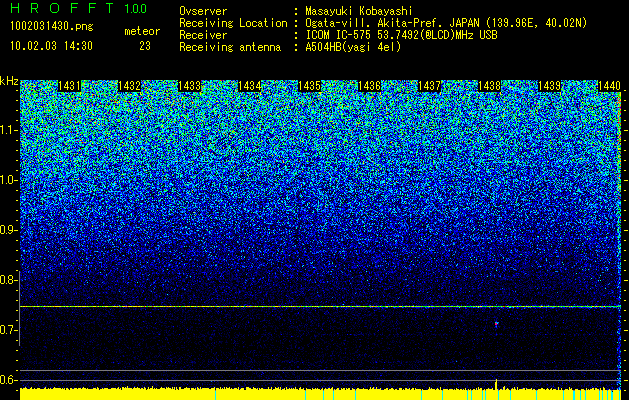Viewport: 629px width, 400px height.
Task: Click the 1438 time marker label
Action: click(489, 86)
